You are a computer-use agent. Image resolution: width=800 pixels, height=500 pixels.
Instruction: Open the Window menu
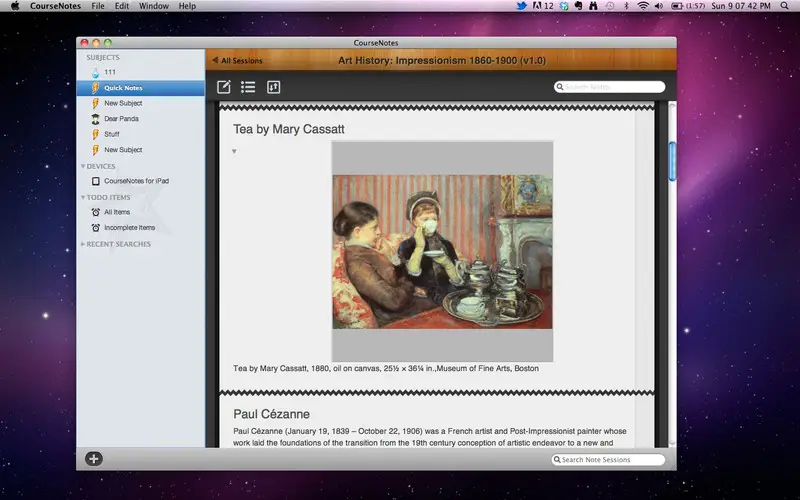pos(154,6)
